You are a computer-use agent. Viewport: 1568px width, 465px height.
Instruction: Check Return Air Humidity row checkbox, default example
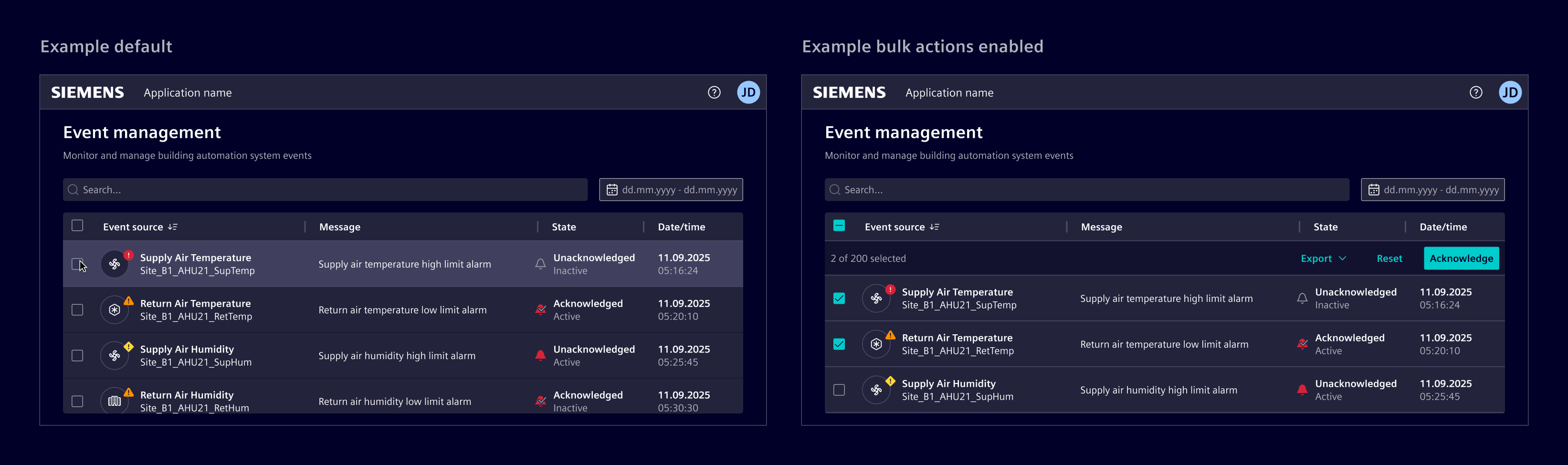pos(77,401)
